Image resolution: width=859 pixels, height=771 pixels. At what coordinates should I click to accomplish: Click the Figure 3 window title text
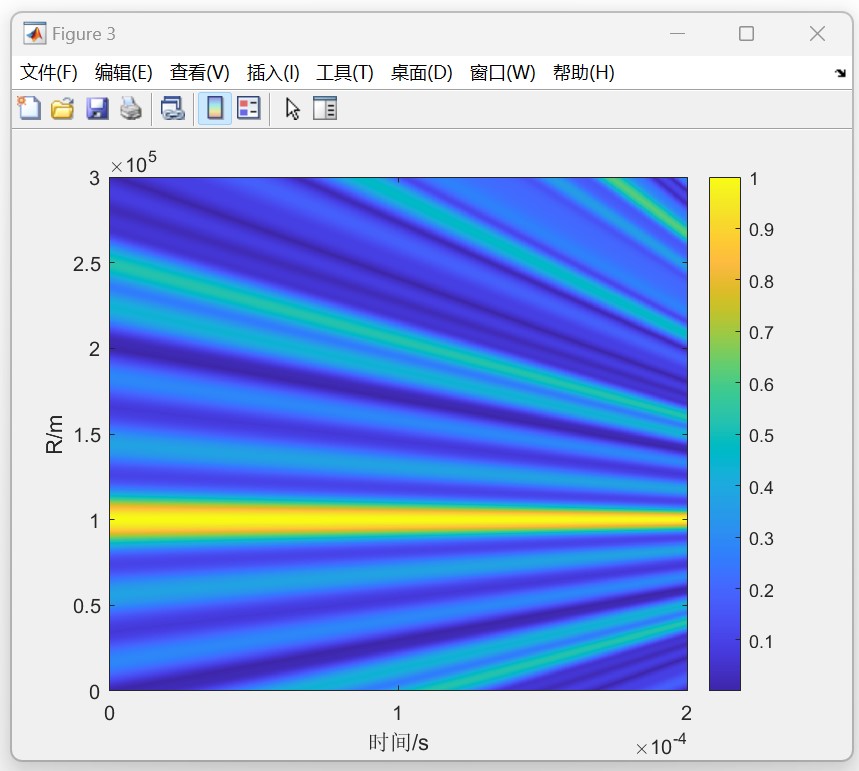(84, 34)
